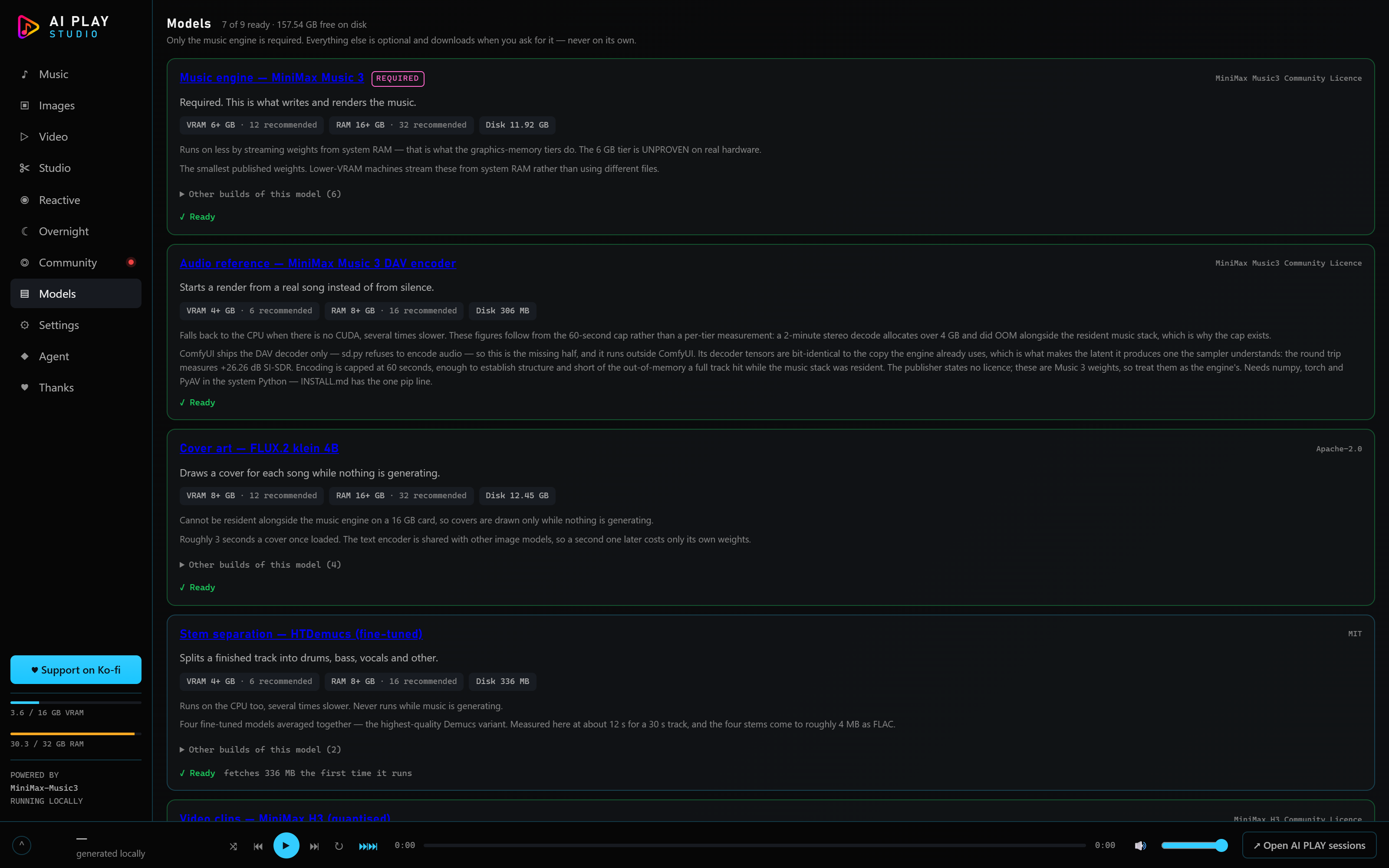Click the Reactive icon in the sidebar

coord(25,200)
